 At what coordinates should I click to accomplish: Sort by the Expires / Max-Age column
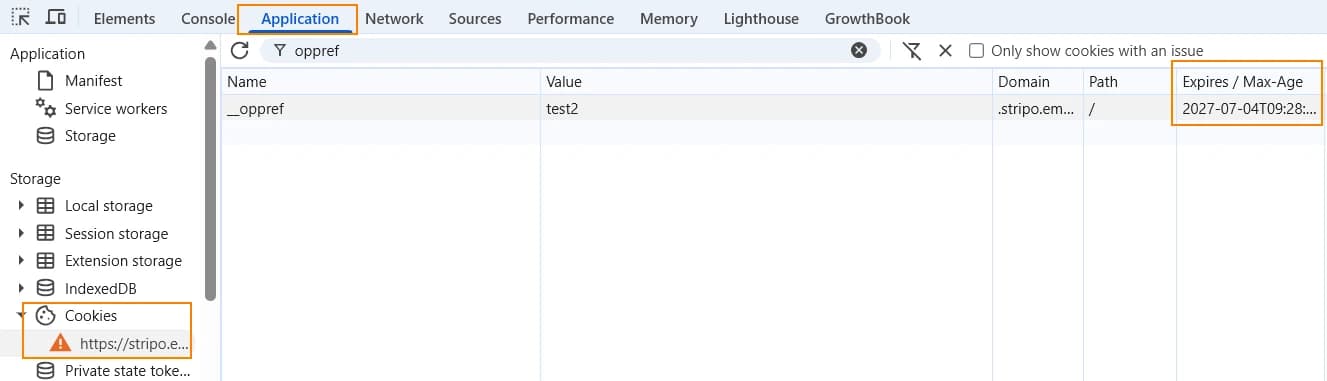tap(1251, 82)
